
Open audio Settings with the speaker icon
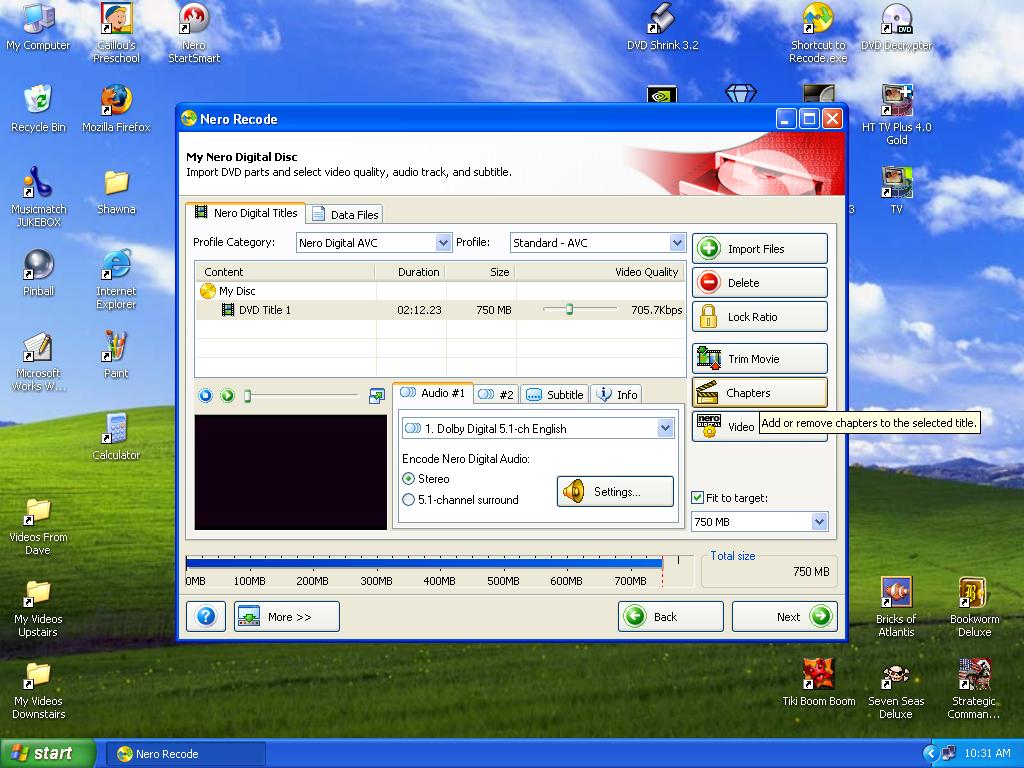[615, 492]
